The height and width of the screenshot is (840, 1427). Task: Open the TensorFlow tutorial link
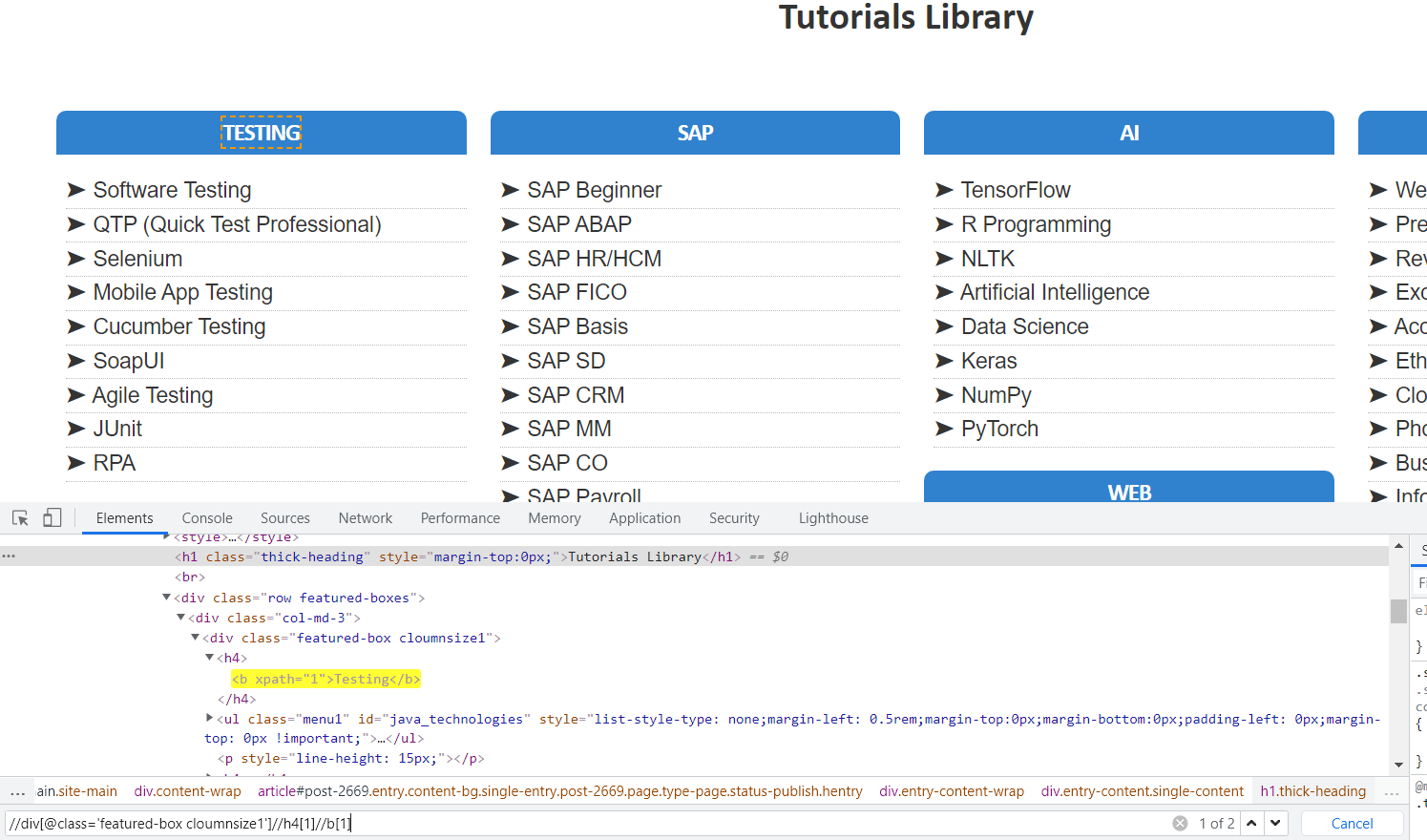(x=1016, y=190)
